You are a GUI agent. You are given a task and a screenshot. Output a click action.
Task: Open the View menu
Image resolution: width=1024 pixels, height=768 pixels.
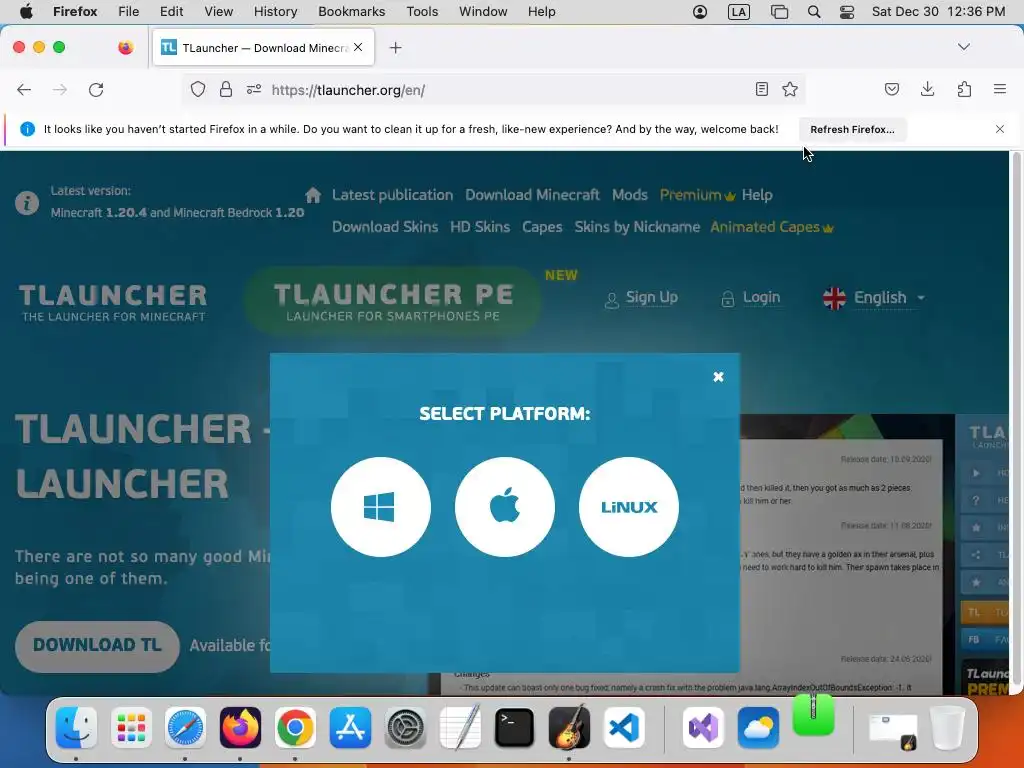click(218, 12)
